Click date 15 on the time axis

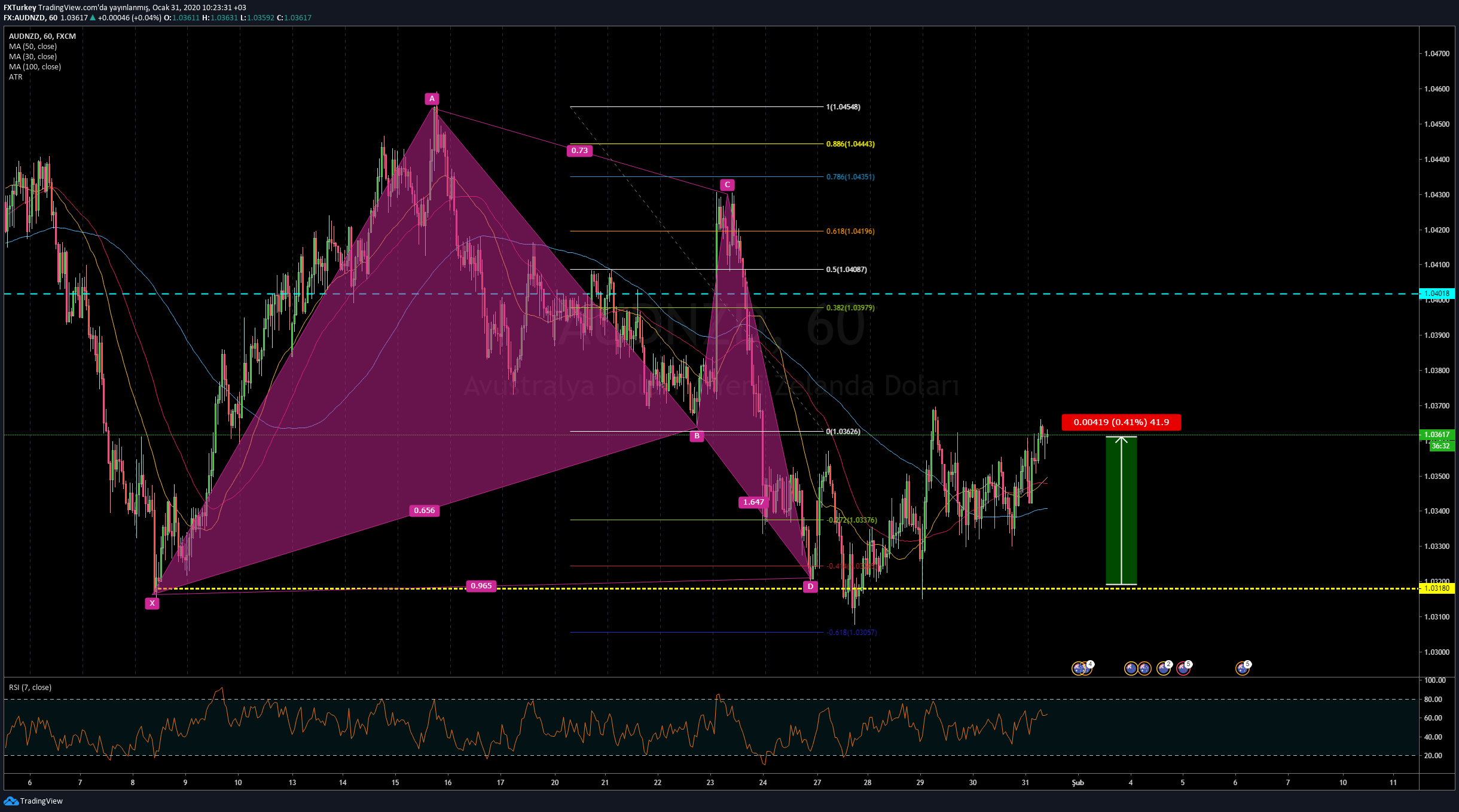pos(395,783)
